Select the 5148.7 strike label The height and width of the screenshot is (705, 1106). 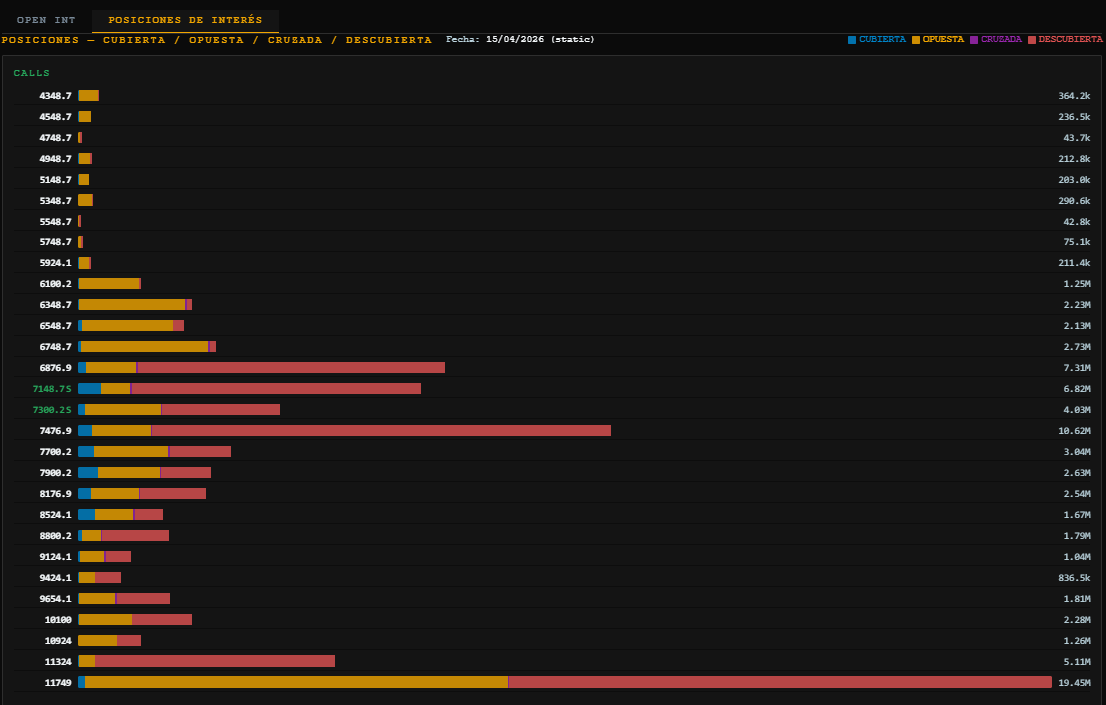coord(55,180)
